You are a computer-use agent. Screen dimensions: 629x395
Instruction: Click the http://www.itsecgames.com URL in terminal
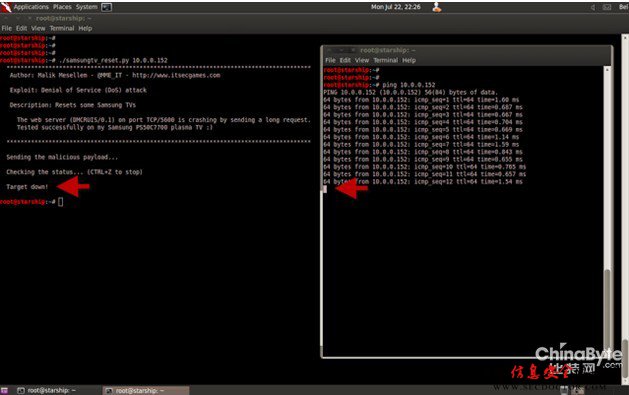[176, 75]
